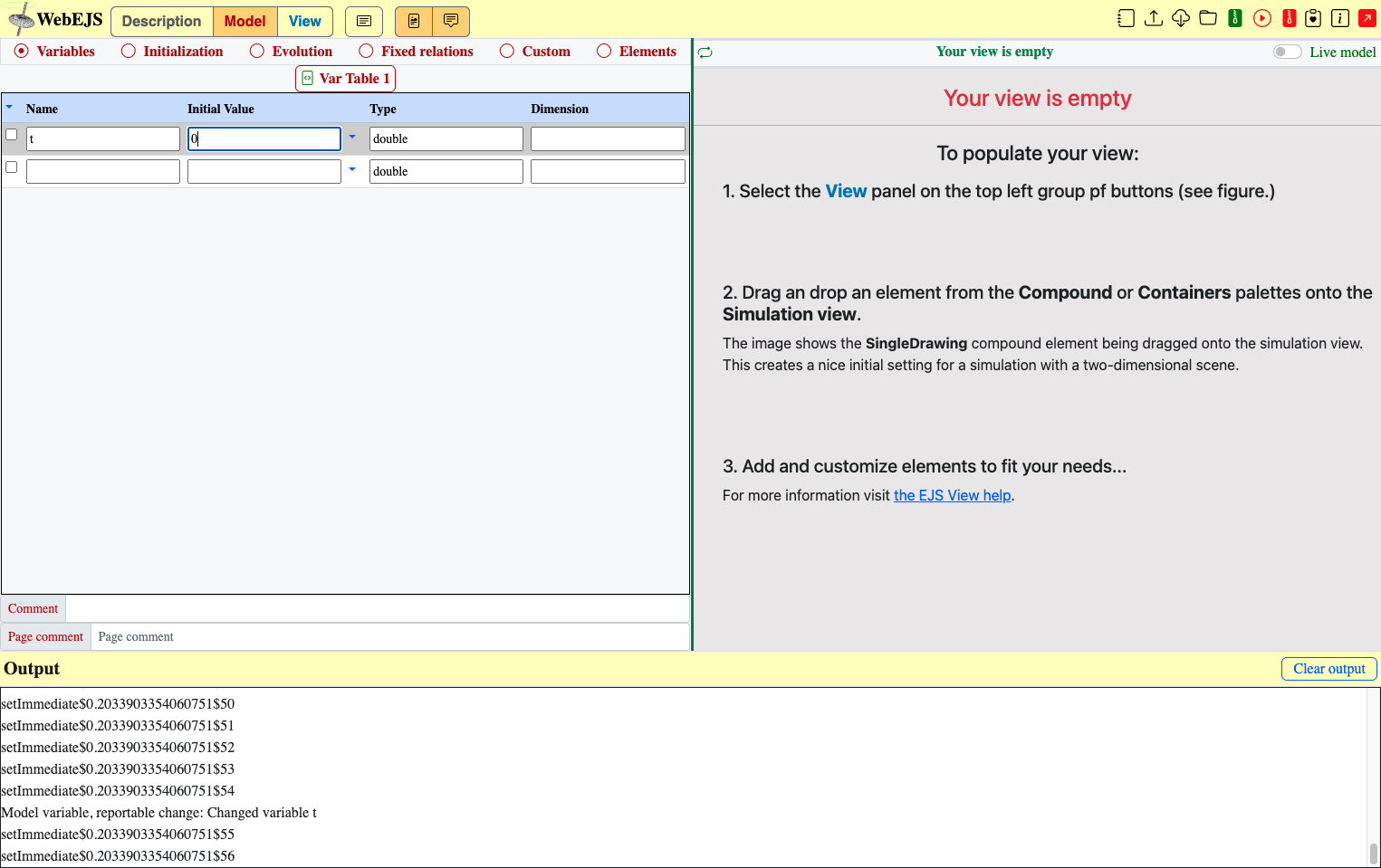Click the red arrow exit icon

click(1367, 18)
